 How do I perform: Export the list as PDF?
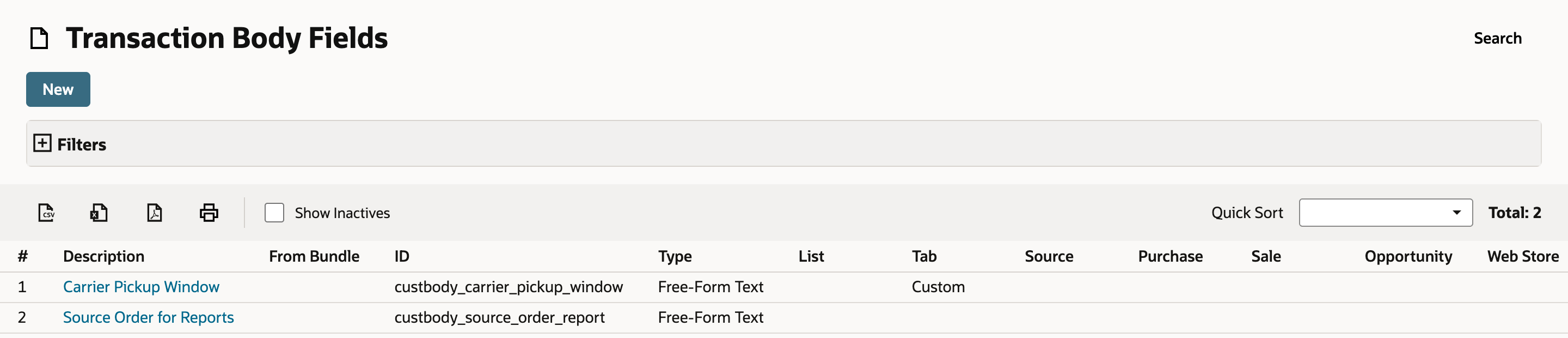click(x=154, y=213)
